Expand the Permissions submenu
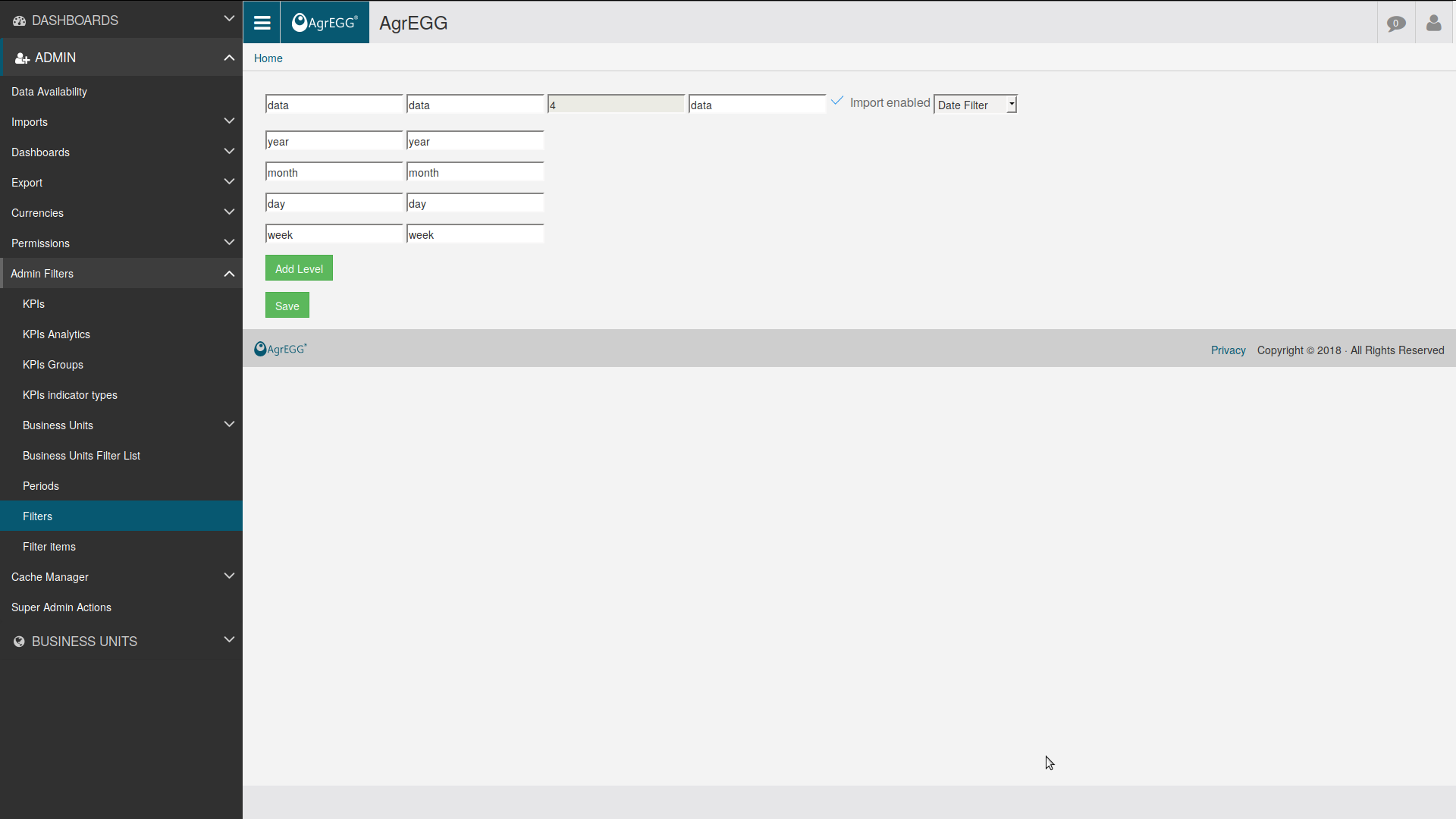The height and width of the screenshot is (819, 1456). click(x=229, y=243)
